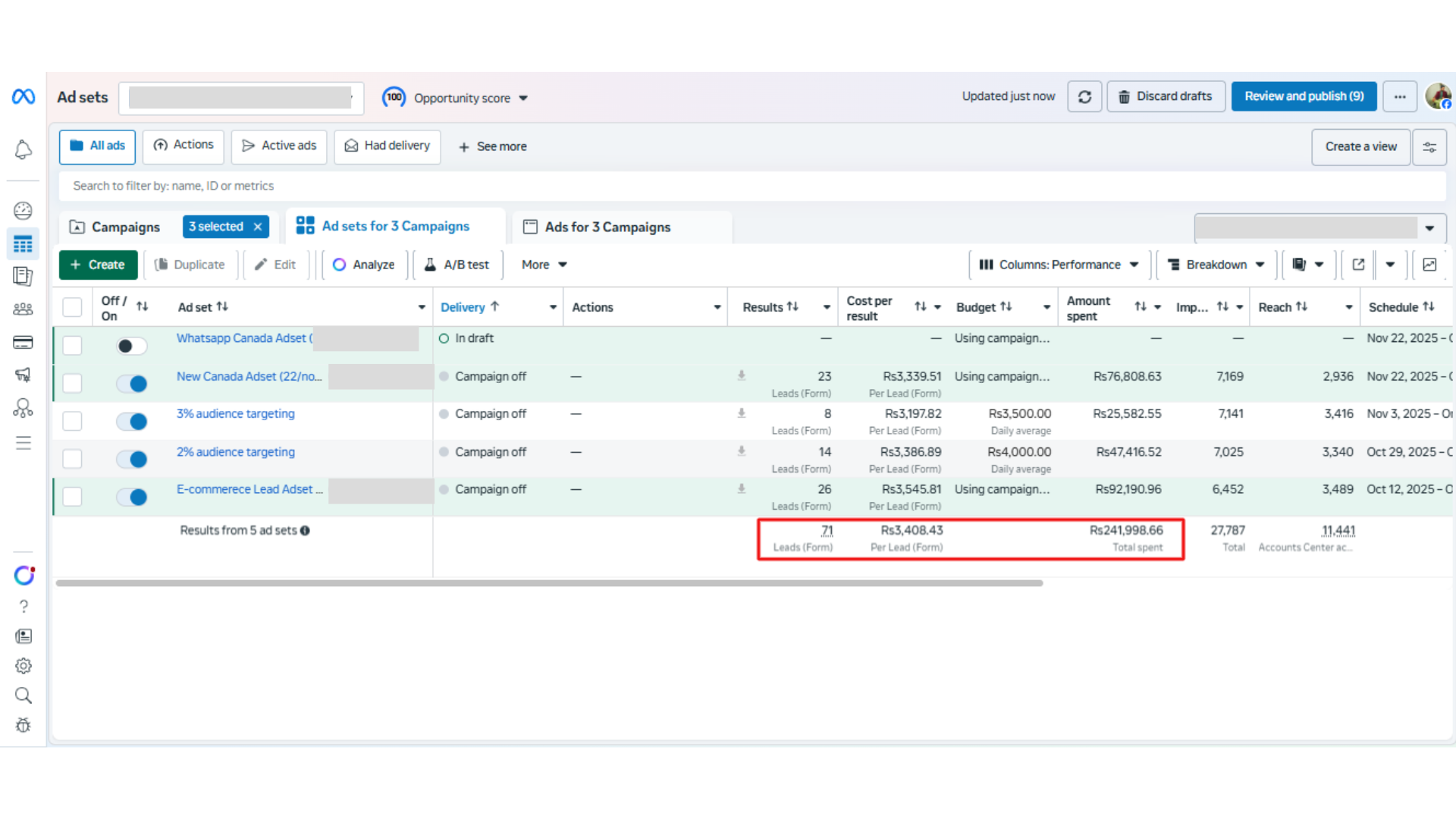Click the audiences people sidebar icon
Image resolution: width=1456 pixels, height=819 pixels.
pos(24,309)
